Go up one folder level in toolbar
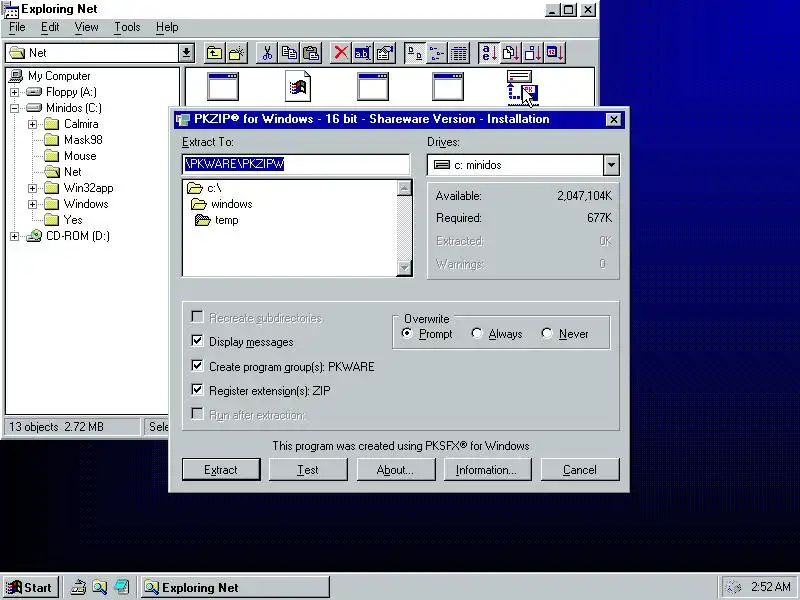 click(x=214, y=53)
